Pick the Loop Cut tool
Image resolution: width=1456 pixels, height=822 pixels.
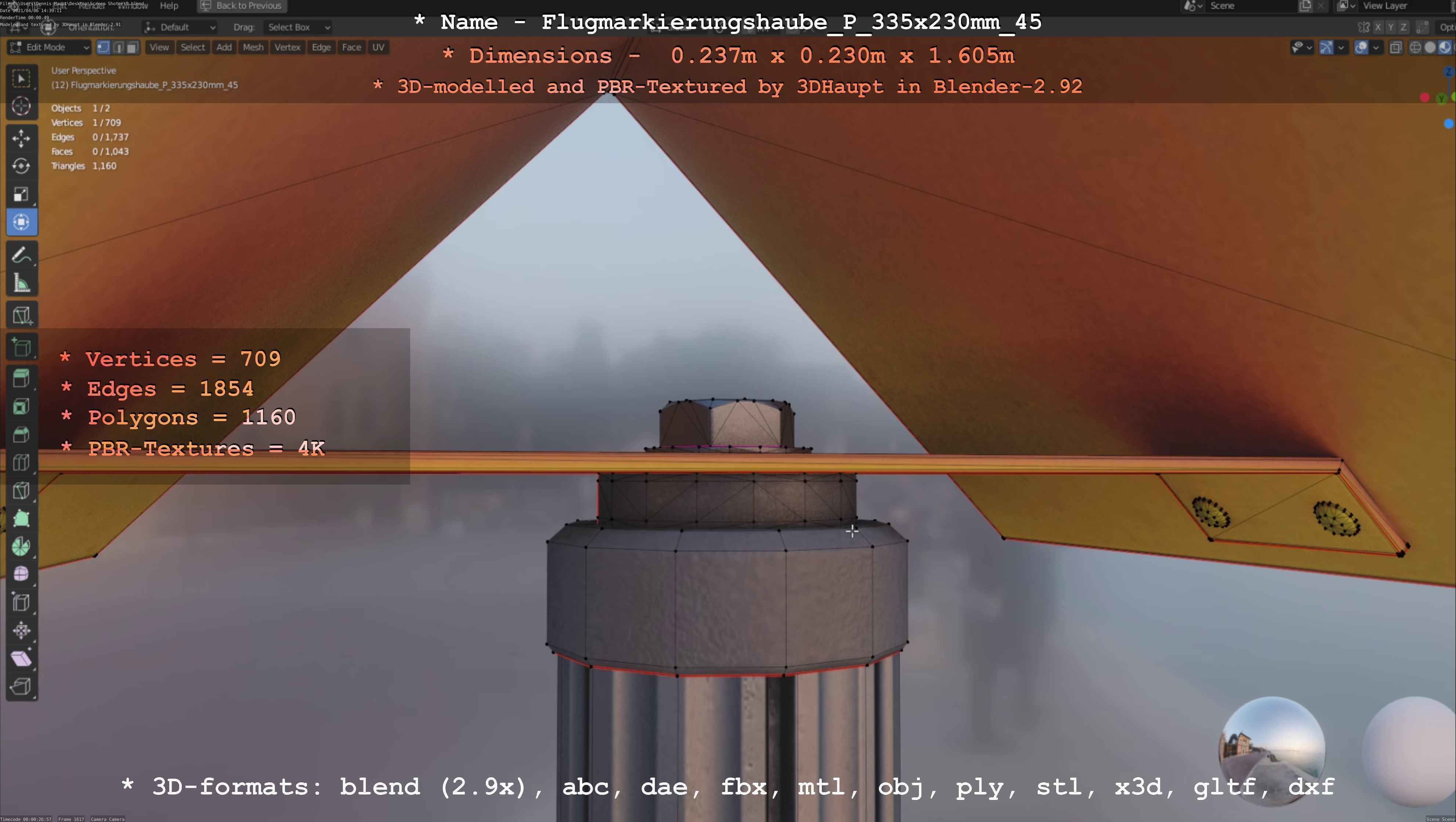click(x=21, y=463)
